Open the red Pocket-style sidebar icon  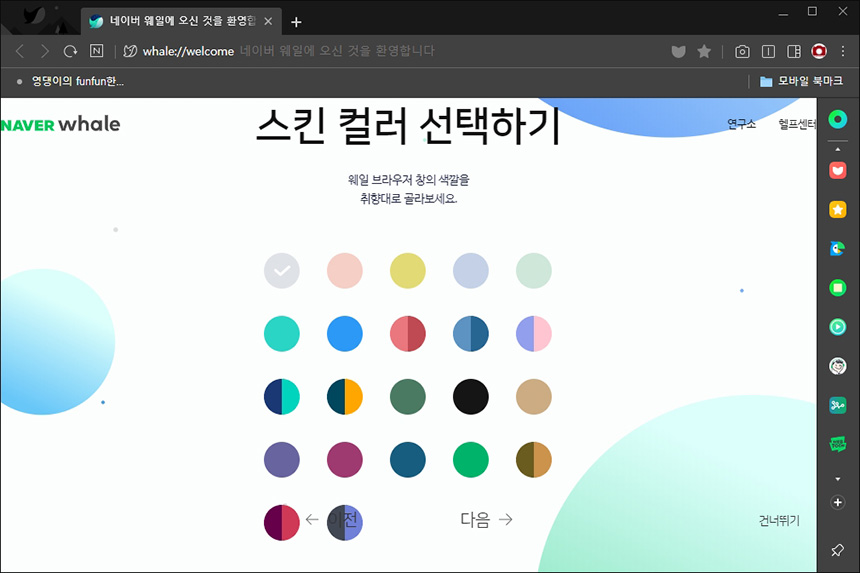[x=838, y=171]
